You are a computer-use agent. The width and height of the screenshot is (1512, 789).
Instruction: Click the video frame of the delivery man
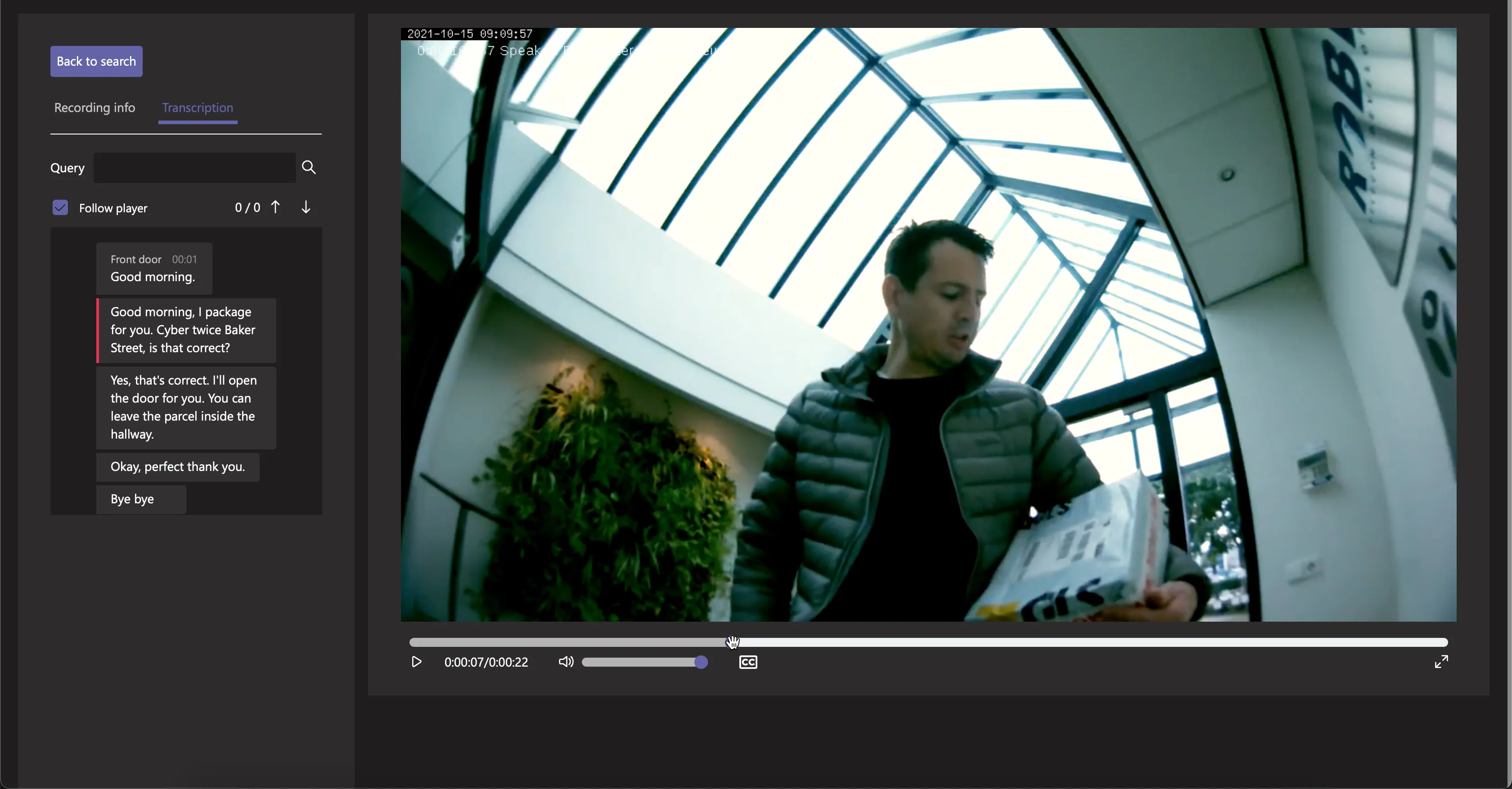[x=928, y=324]
